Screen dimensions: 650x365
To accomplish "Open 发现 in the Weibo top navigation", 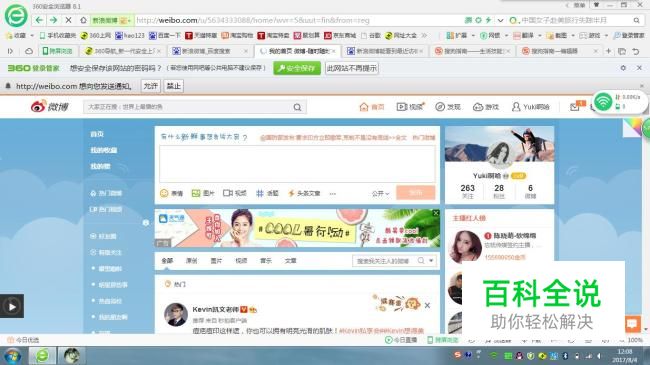I will click(448, 107).
